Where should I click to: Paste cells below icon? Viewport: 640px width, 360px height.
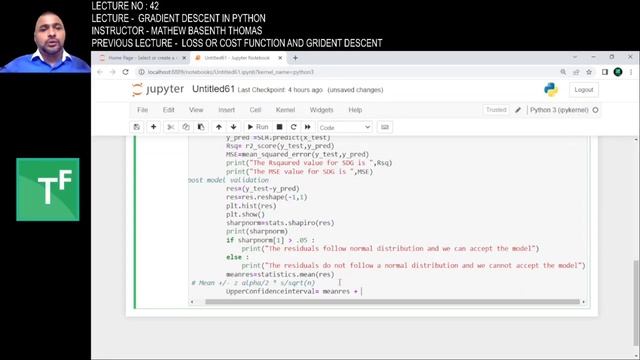pos(201,127)
